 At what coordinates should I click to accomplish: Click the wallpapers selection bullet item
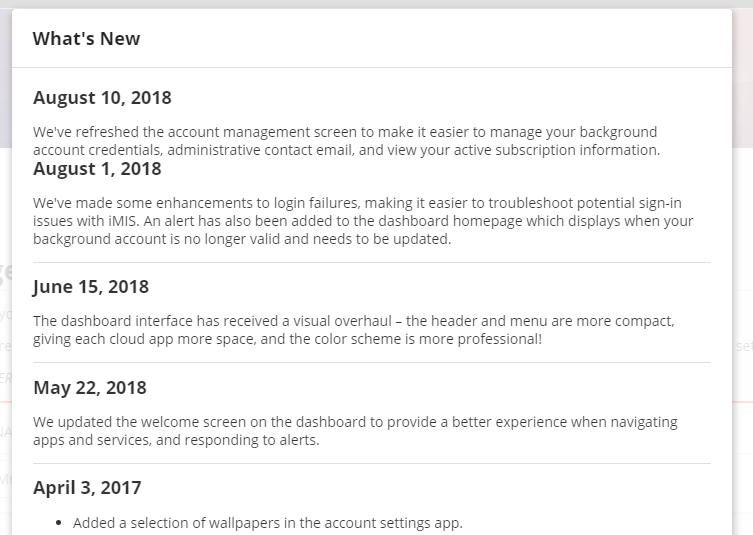point(268,523)
